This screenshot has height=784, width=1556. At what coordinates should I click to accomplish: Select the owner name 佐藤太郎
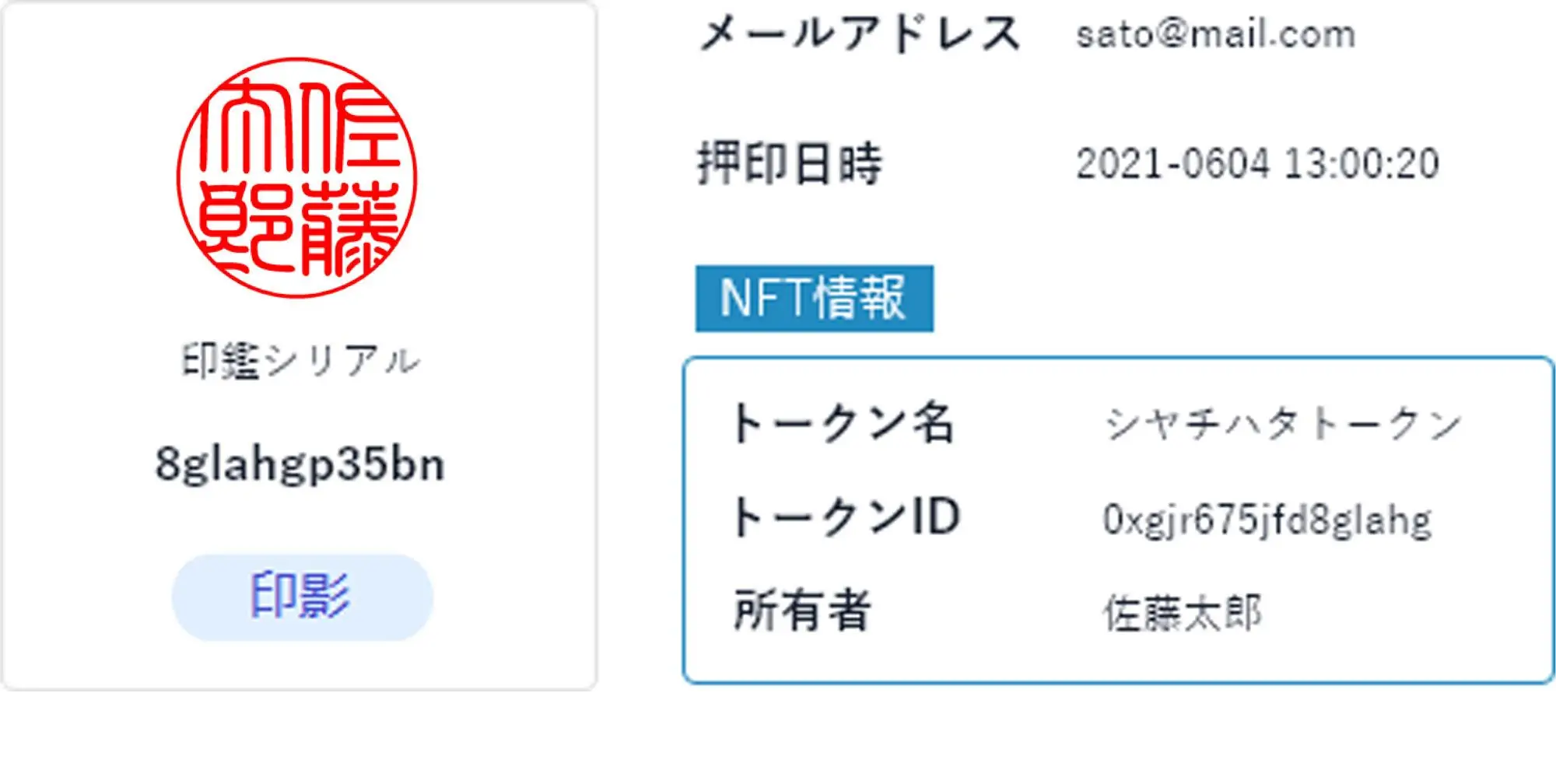point(1182,613)
